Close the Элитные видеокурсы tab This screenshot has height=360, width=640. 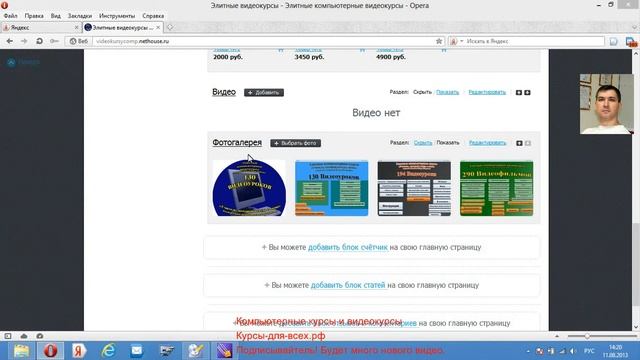click(158, 27)
